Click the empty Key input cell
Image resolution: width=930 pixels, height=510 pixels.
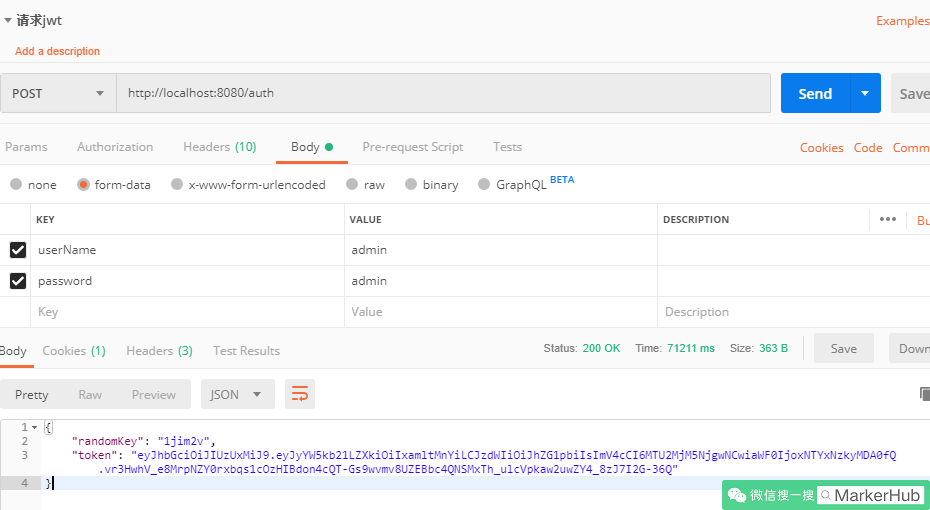[187, 312]
